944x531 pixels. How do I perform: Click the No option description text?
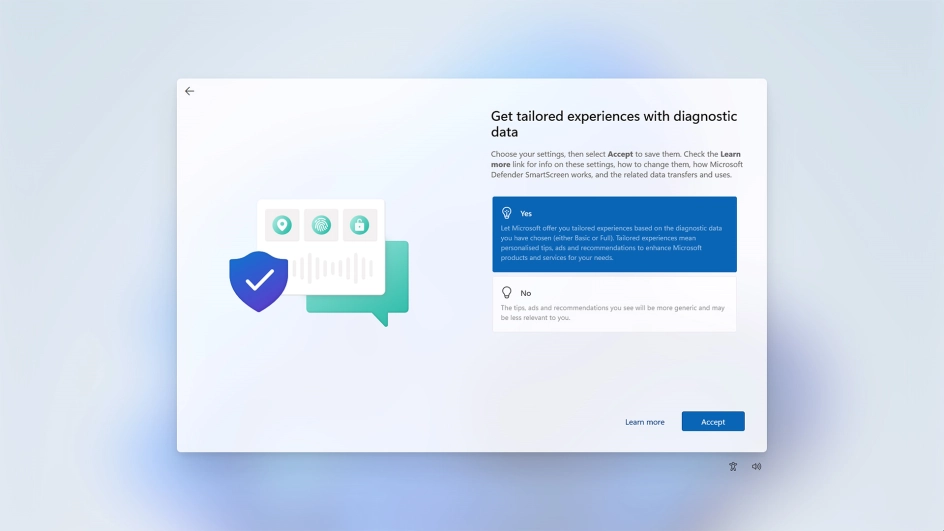611,313
